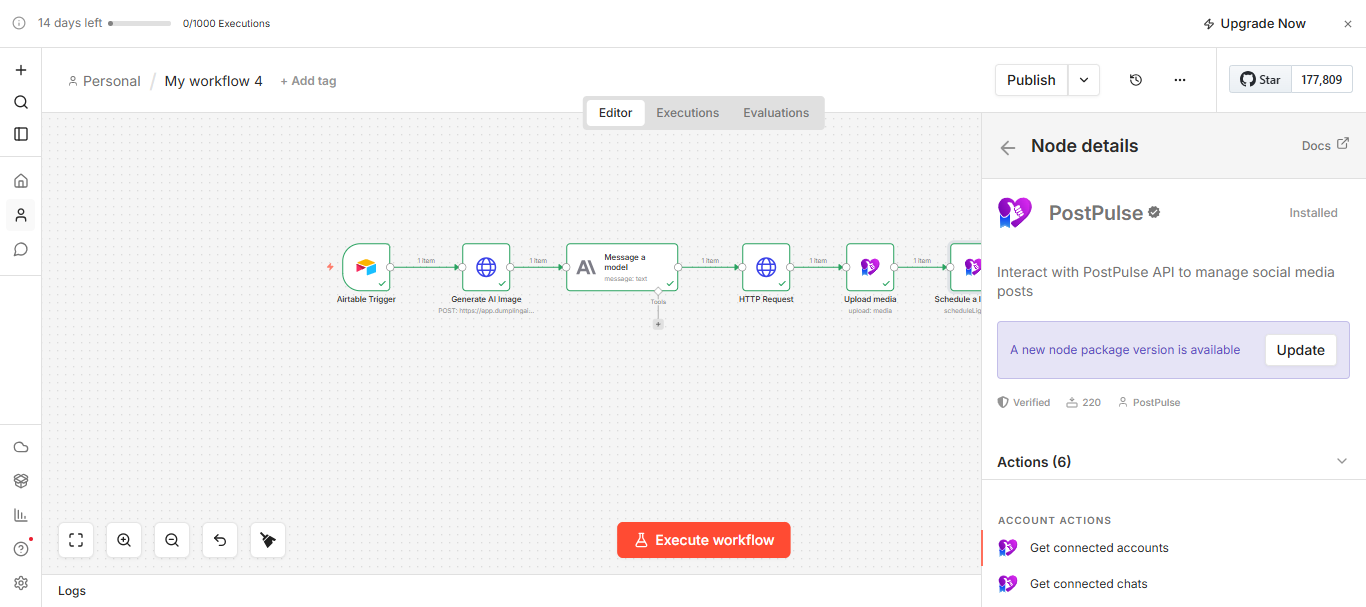
Task: Open the three-dot workflow options menu
Action: (1180, 80)
